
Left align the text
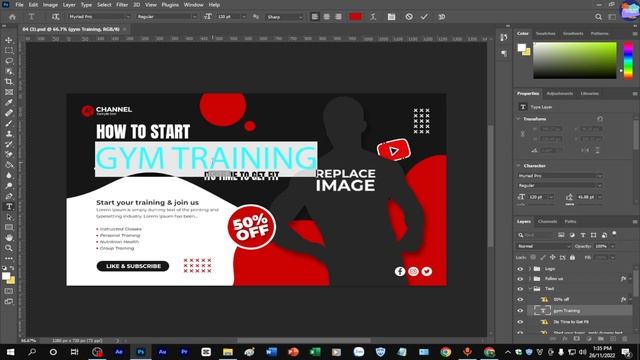coord(315,17)
